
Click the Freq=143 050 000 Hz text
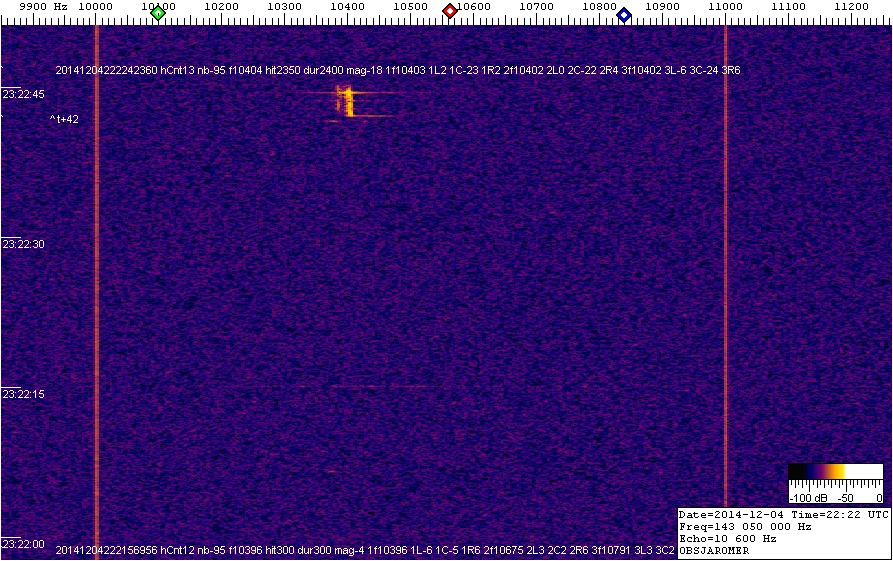pyautogui.click(x=746, y=525)
